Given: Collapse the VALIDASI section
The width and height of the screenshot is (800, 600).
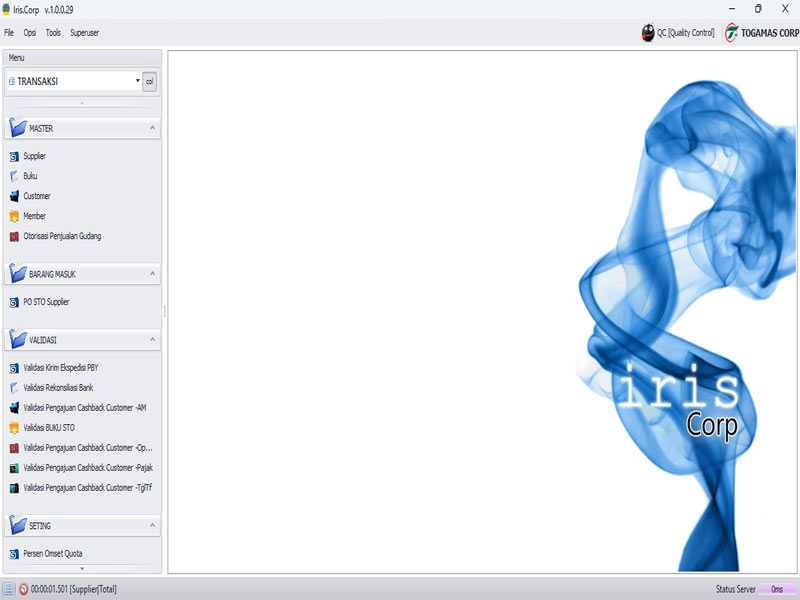Looking at the screenshot, I should (152, 340).
